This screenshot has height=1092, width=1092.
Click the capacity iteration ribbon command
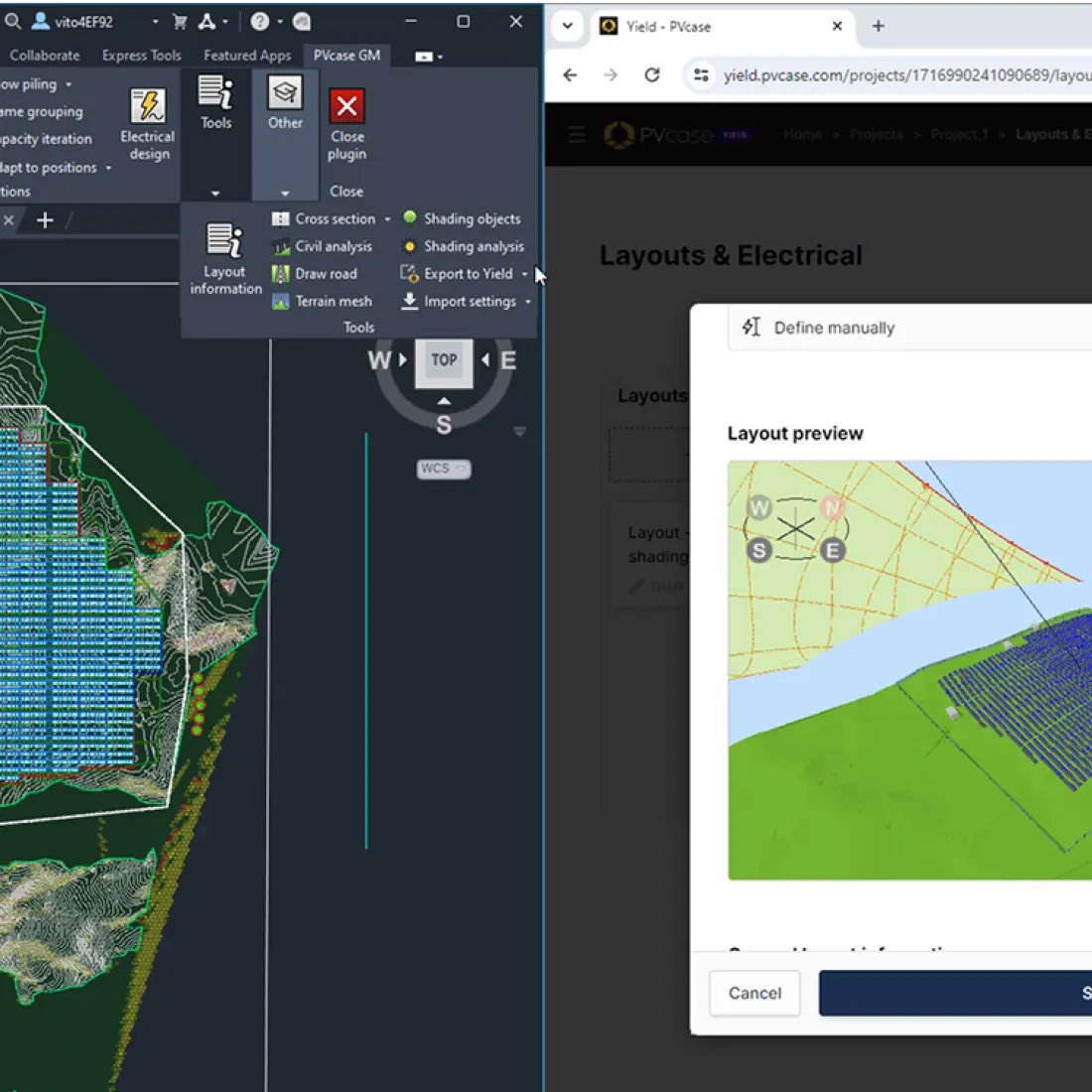(x=46, y=139)
